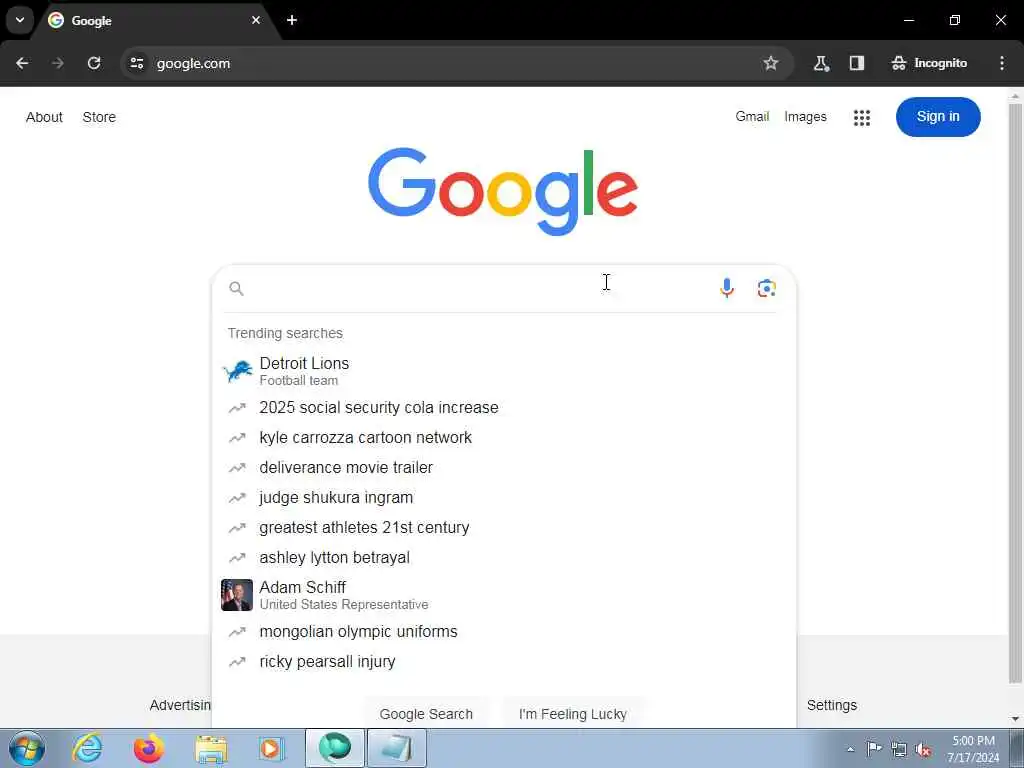Click the Incognito indicator
Image resolution: width=1024 pixels, height=768 pixels.
pyautogui.click(x=929, y=63)
